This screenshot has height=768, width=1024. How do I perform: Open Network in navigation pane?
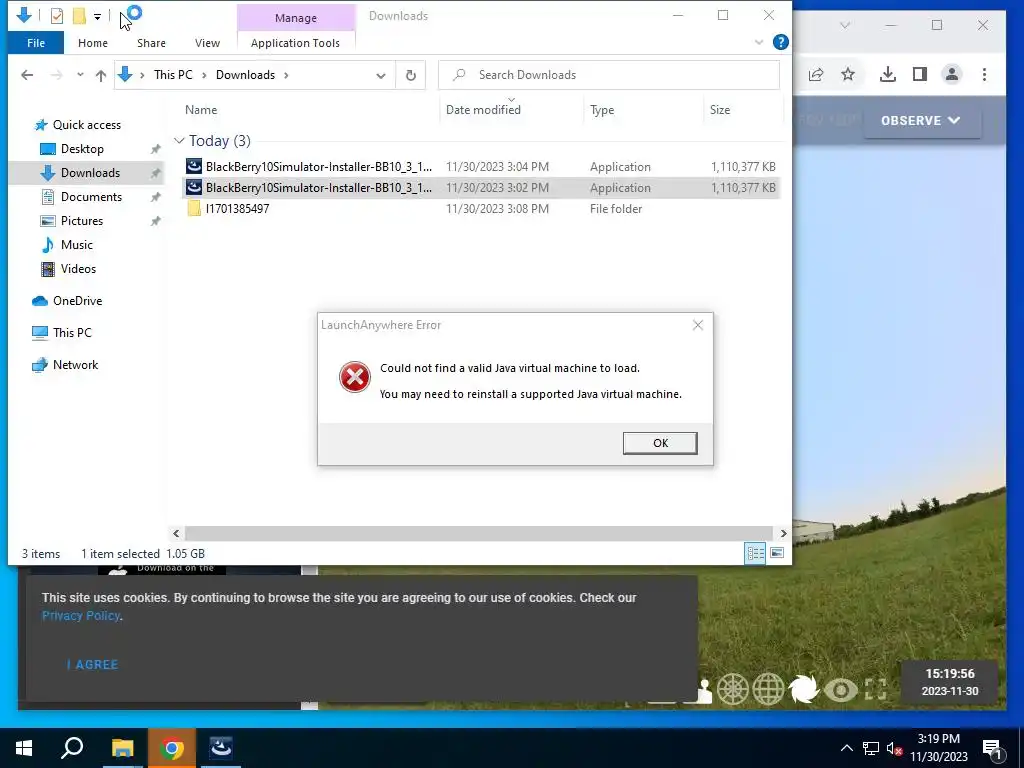click(x=75, y=365)
